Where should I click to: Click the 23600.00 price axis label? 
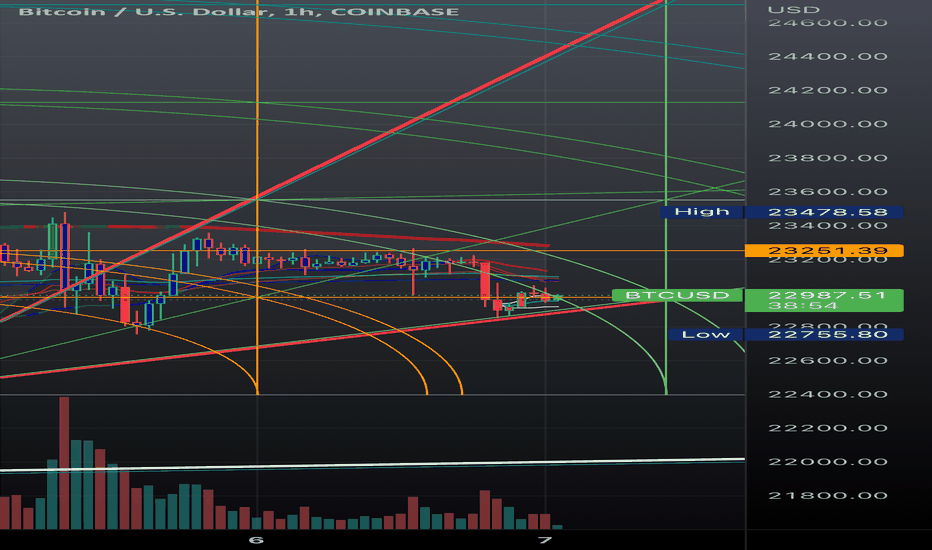coord(828,192)
